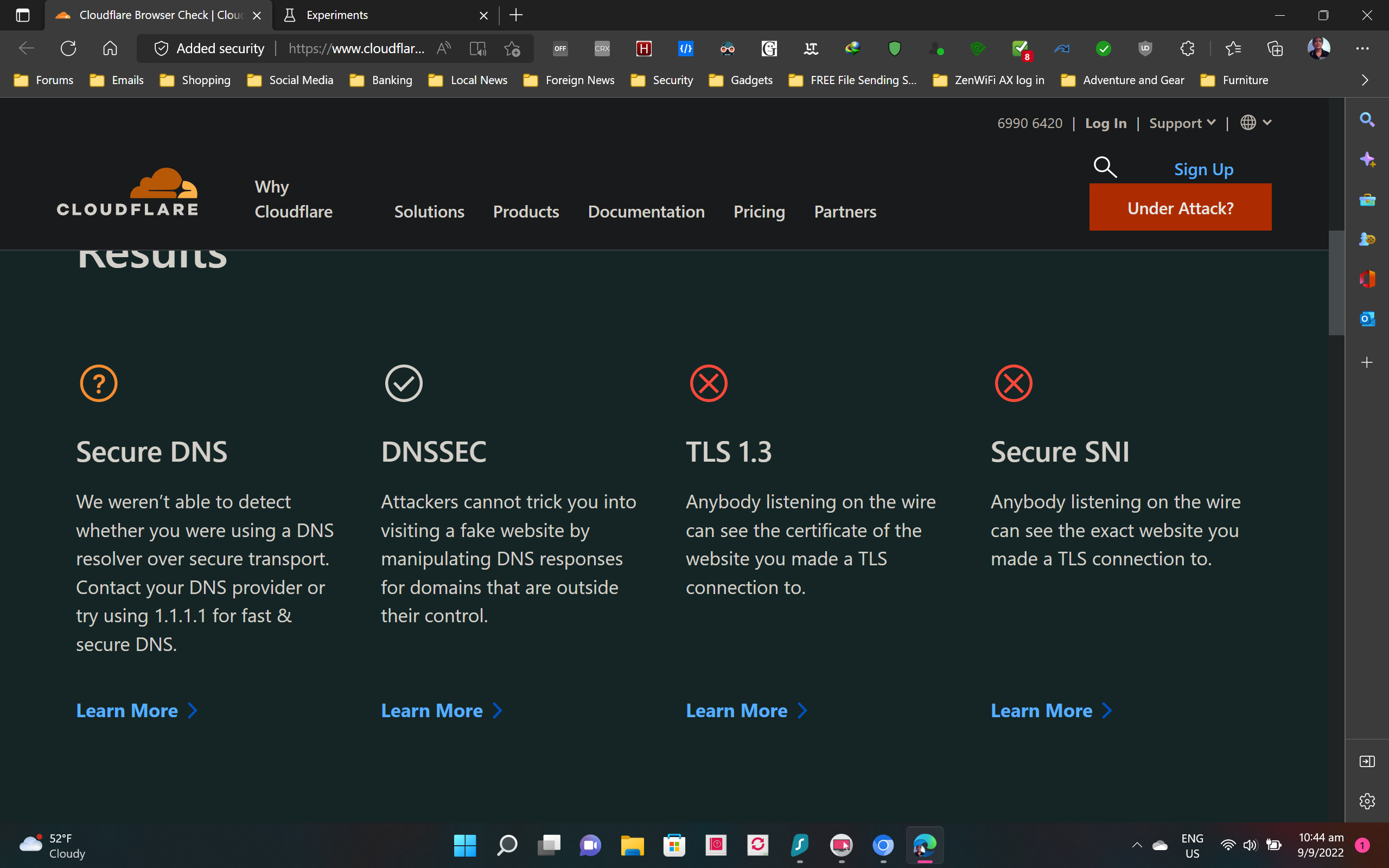Click the Collections icon in toolbar
1389x868 pixels.
(1275, 49)
